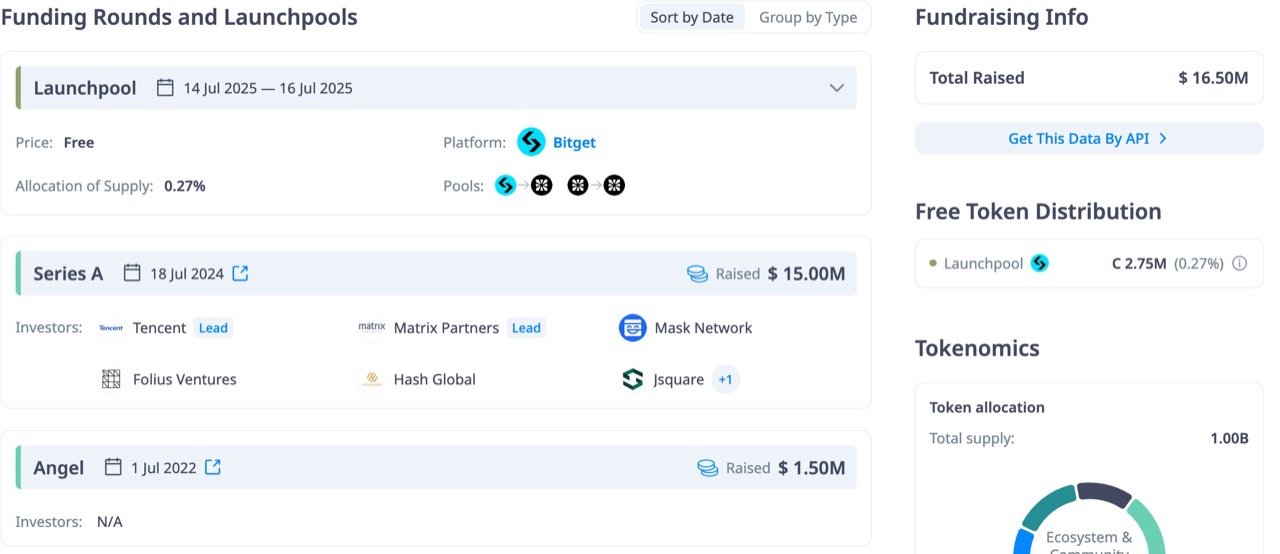
Task: Click the info icon beside (0.27%)
Action: [1240, 264]
